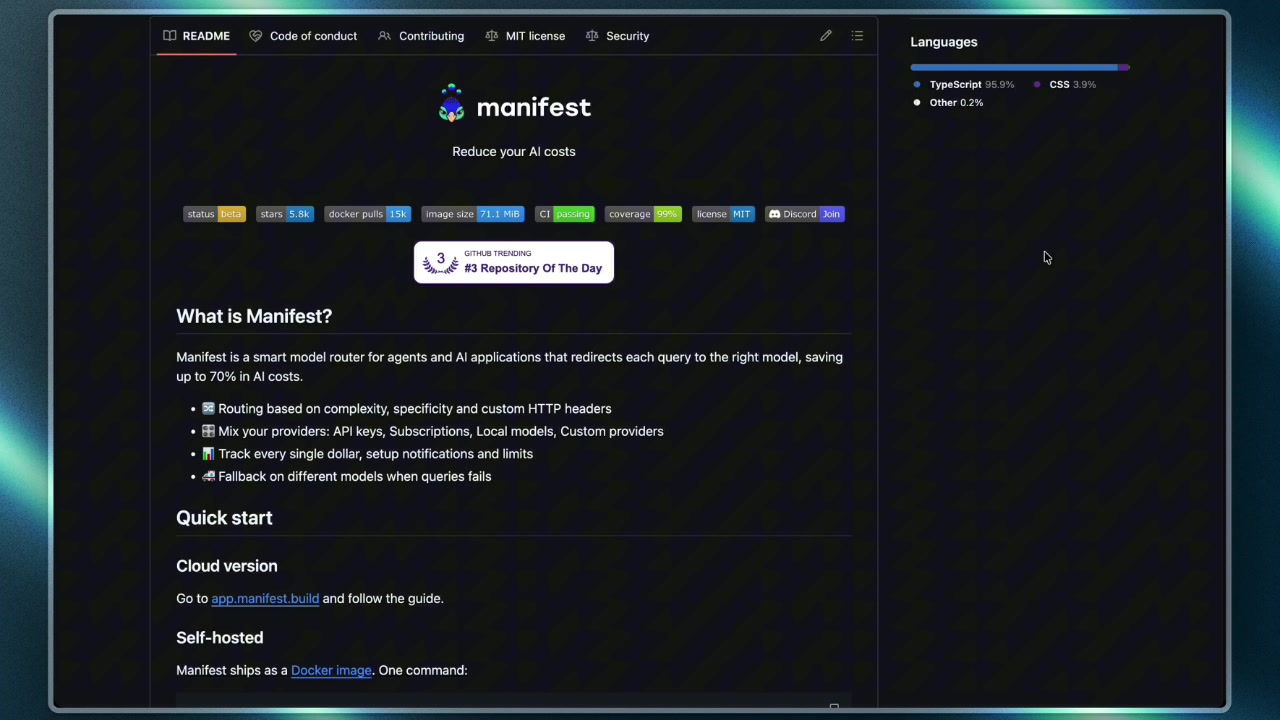Click the coverage 99% badge
1280x720 pixels.
(643, 214)
